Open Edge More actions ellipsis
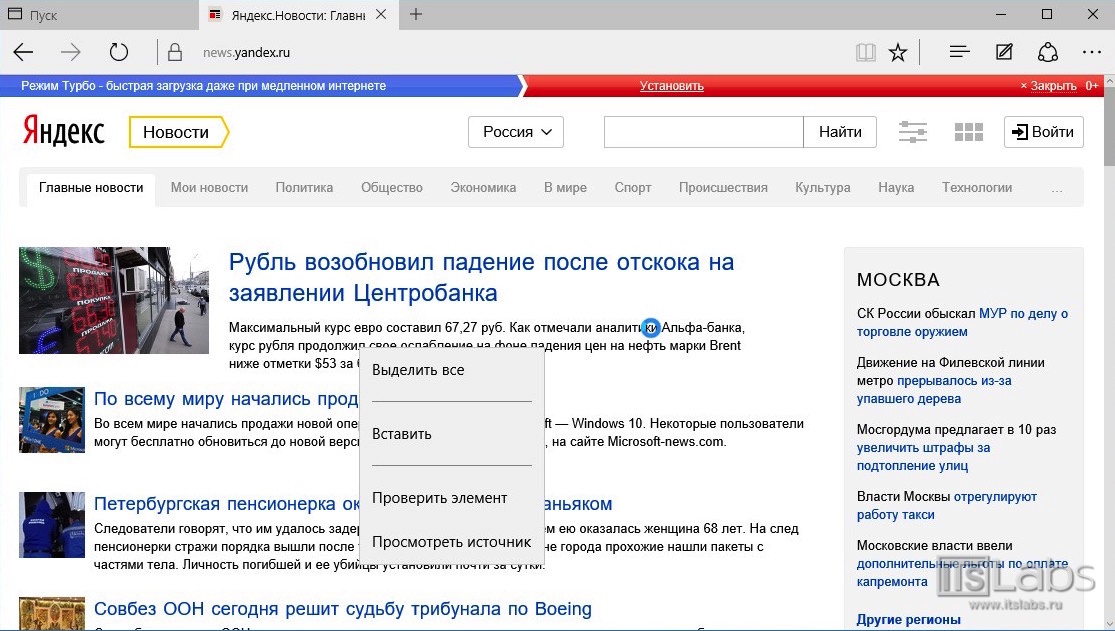 tap(1092, 52)
